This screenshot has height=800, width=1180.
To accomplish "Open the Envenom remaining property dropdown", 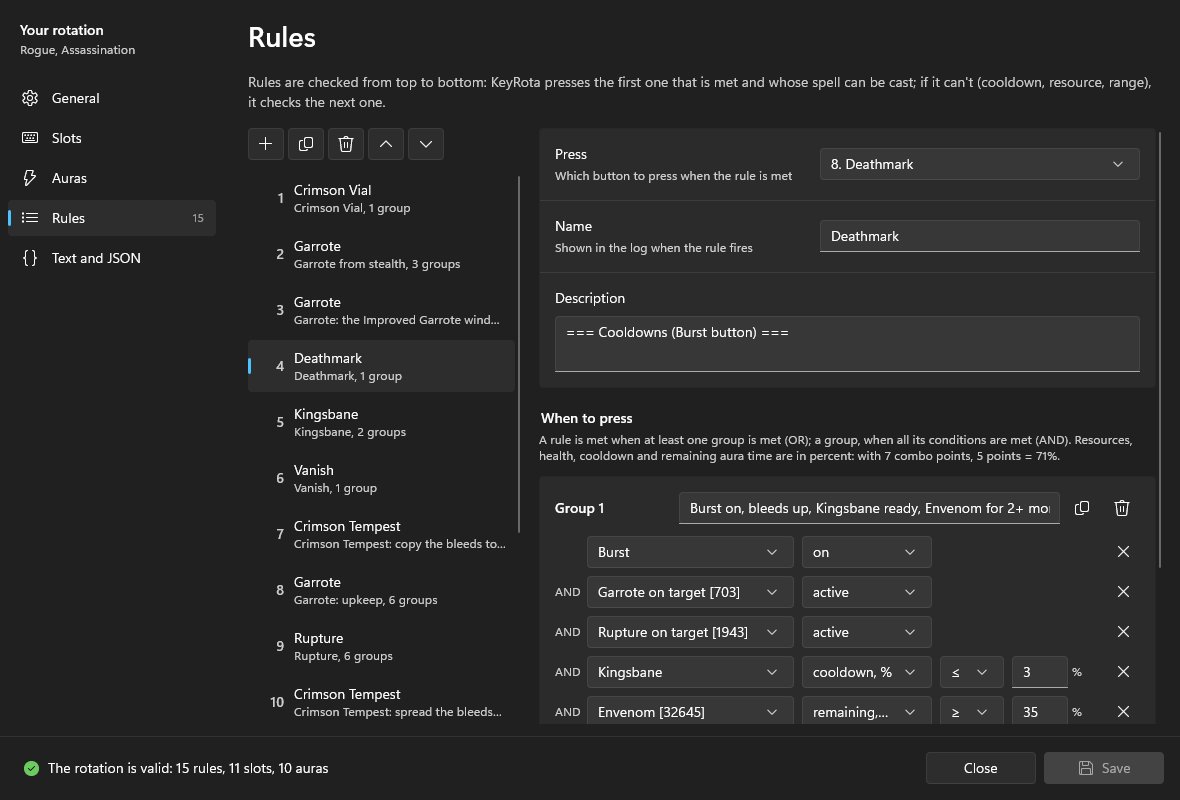I will 866,711.
